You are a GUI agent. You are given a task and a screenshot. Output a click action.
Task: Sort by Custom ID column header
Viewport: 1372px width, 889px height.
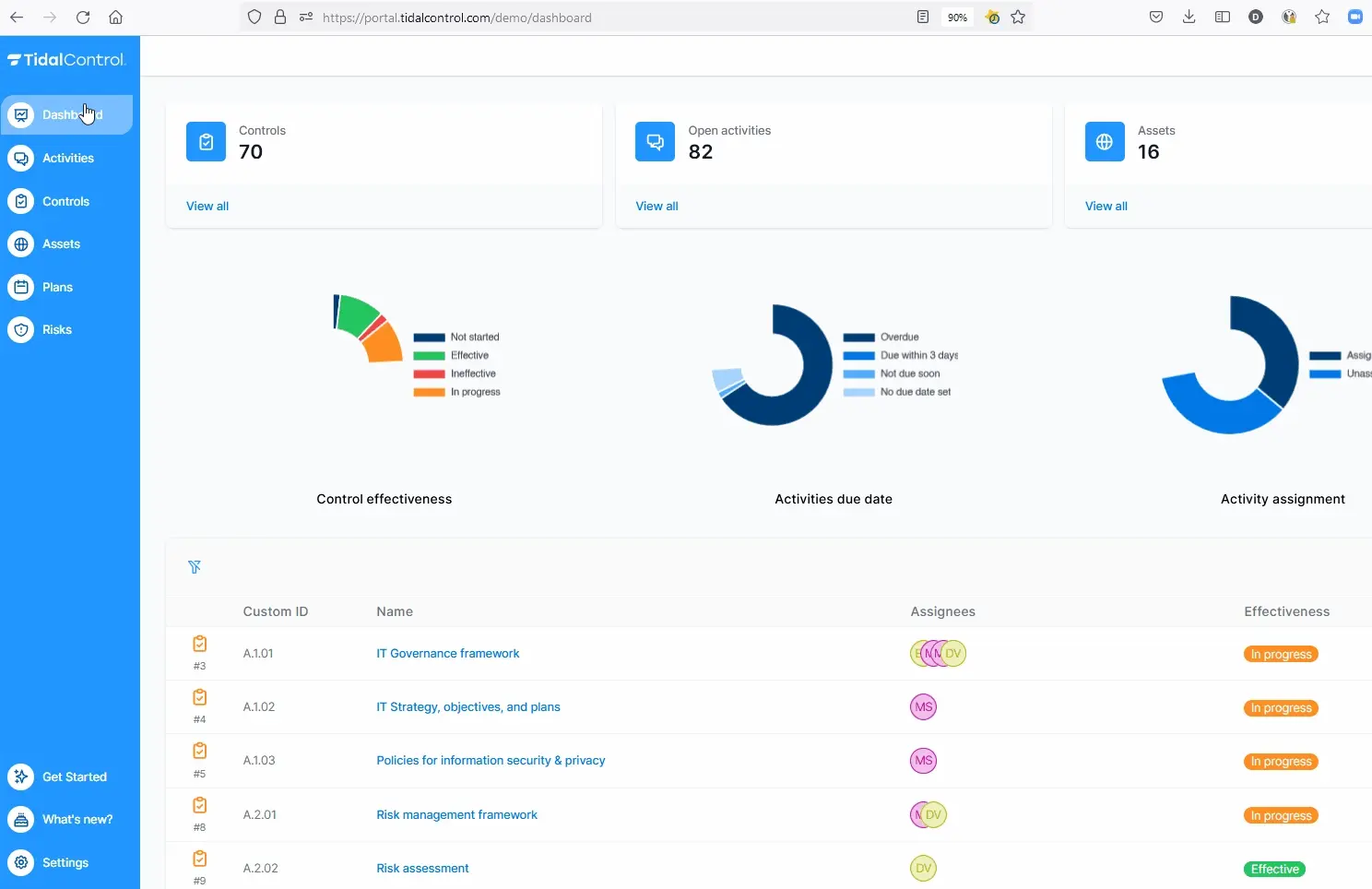(x=276, y=611)
